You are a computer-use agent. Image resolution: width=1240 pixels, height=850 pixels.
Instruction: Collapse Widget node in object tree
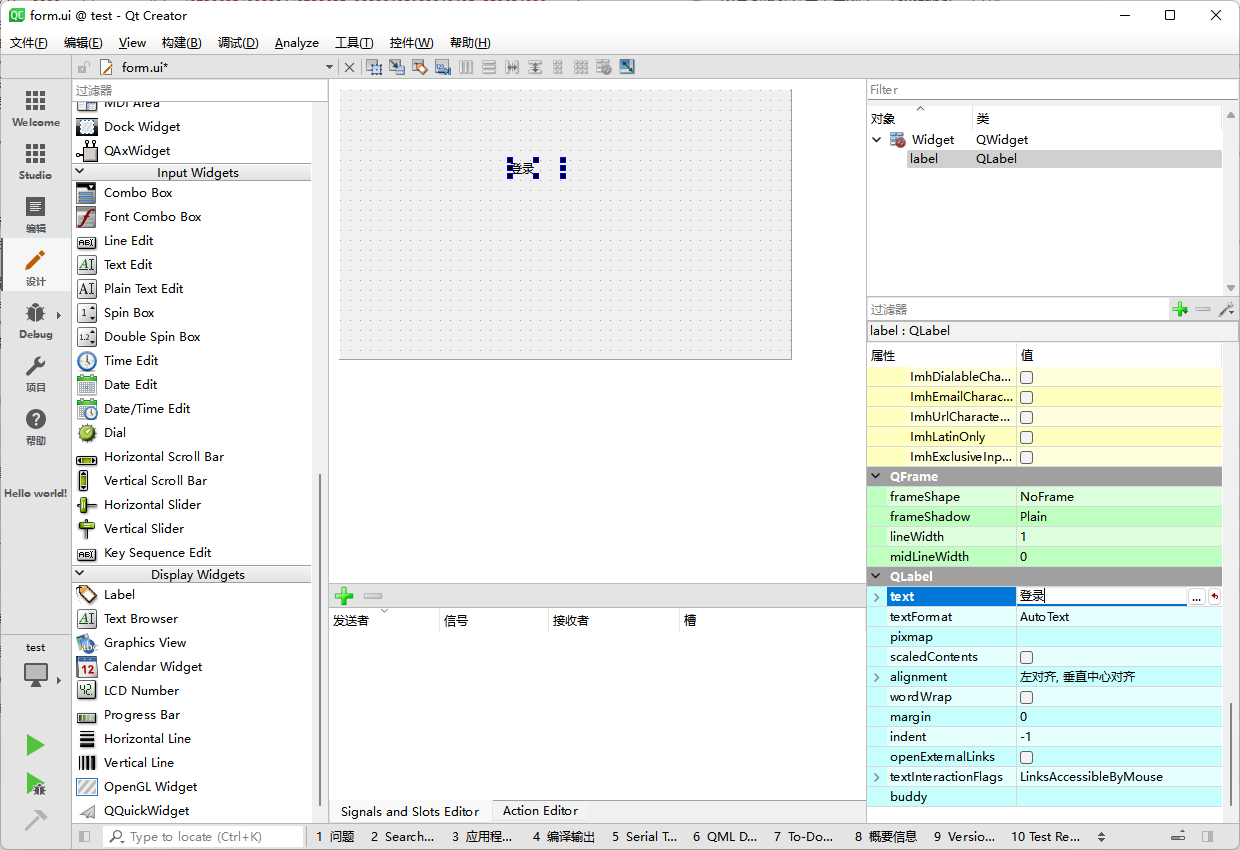(877, 140)
